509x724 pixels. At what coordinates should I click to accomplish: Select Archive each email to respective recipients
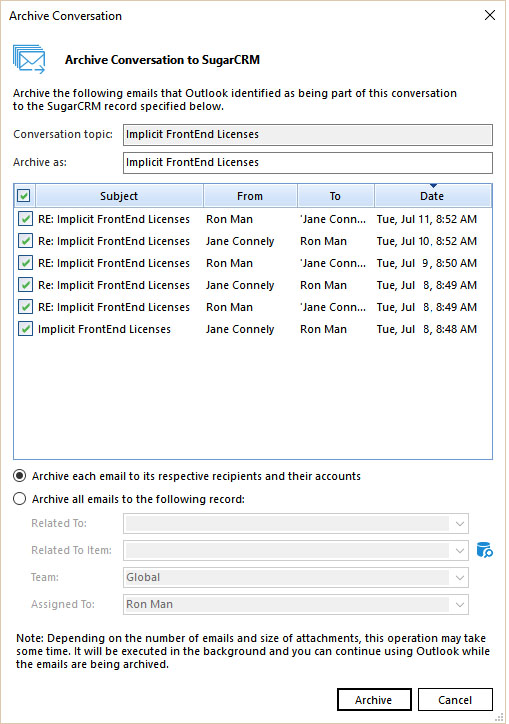[x=19, y=476]
